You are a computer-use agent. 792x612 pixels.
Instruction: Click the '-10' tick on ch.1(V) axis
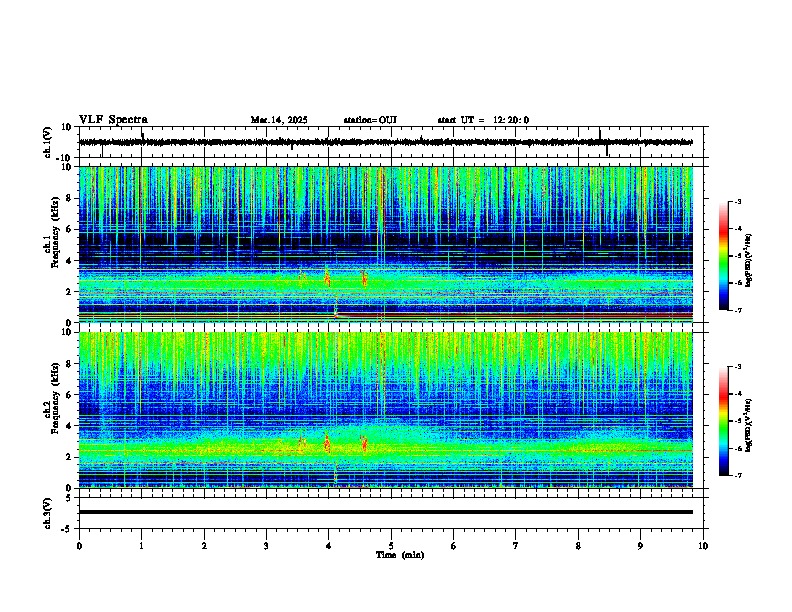click(65, 158)
